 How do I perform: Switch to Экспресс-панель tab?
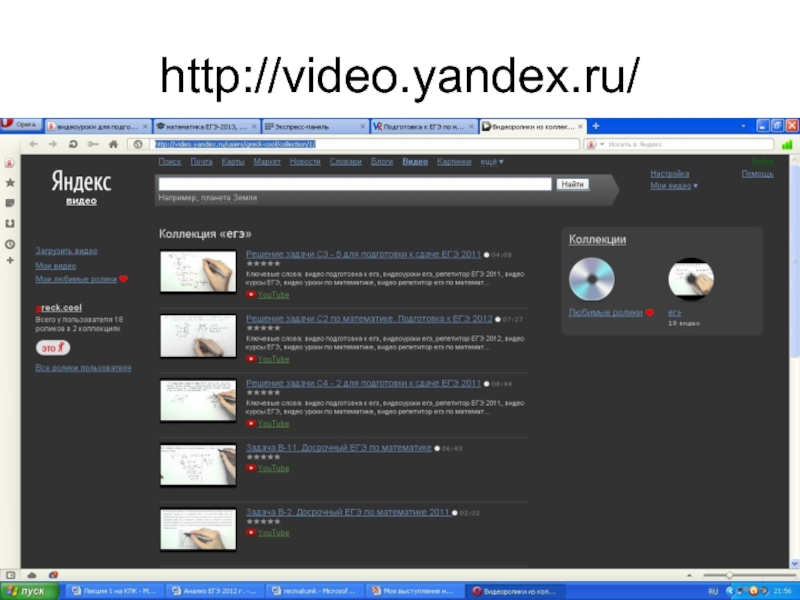pyautogui.click(x=315, y=127)
